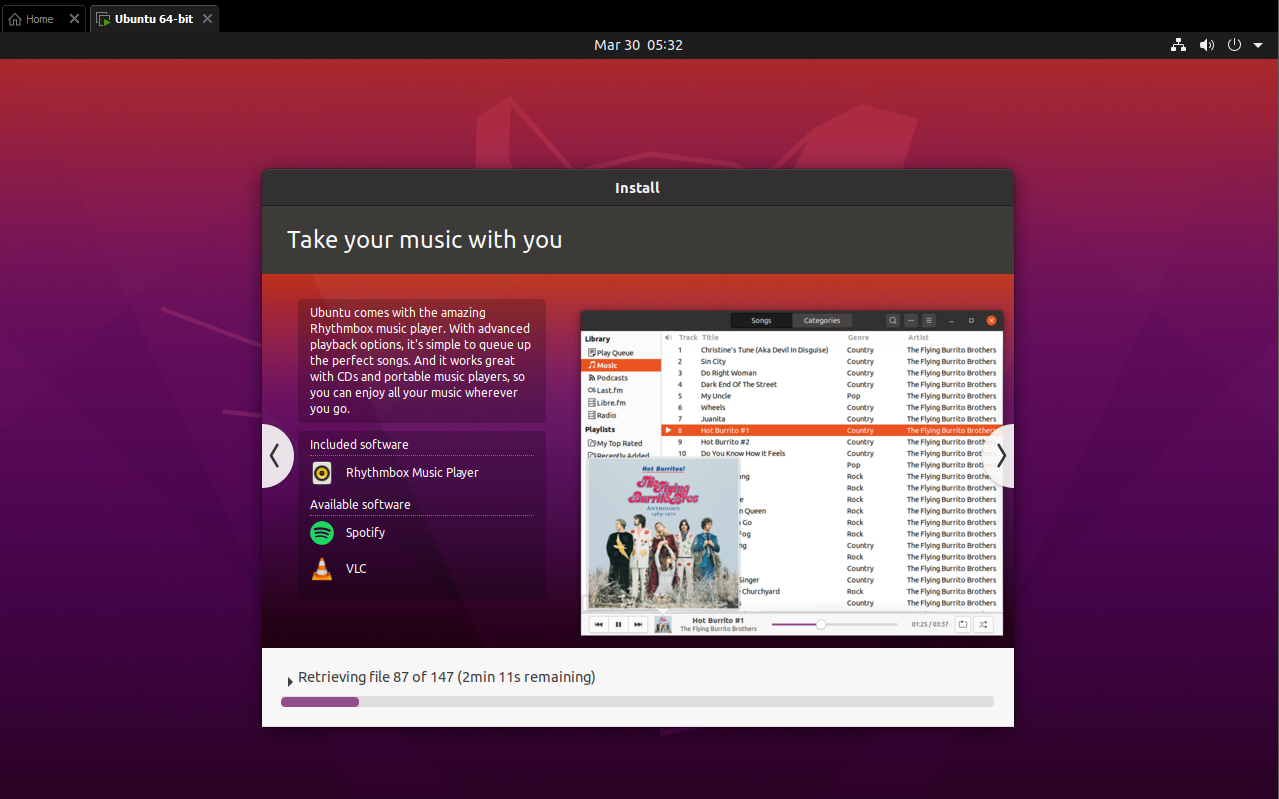Open the system menu dropdown arrow

[x=1258, y=45]
